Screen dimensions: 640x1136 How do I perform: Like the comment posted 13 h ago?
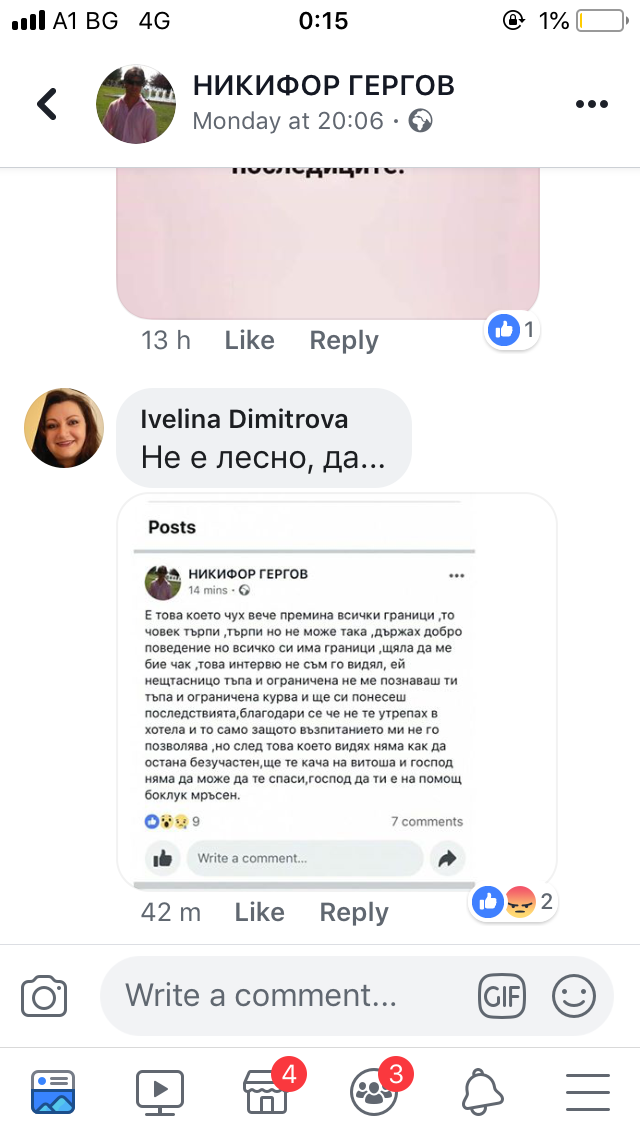tap(249, 340)
